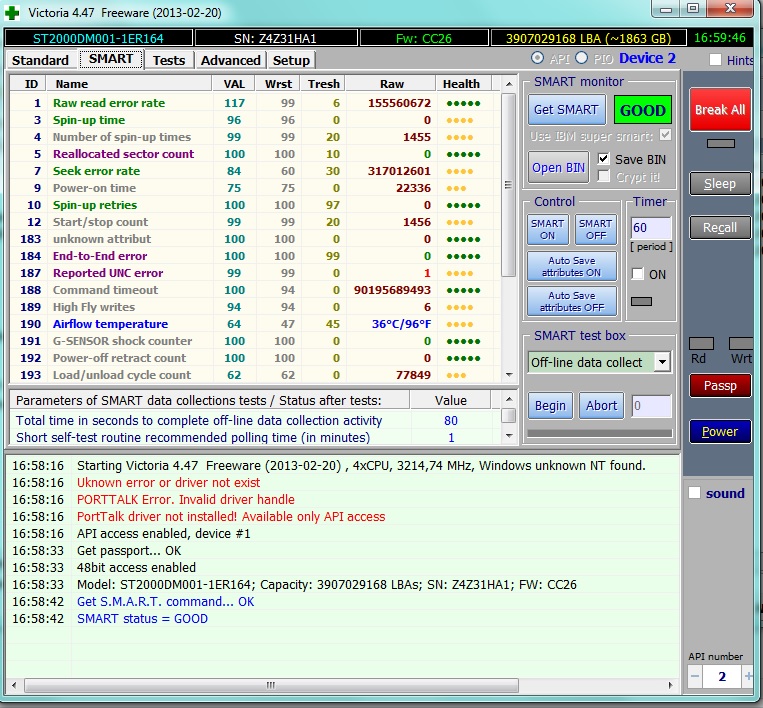Click the Get SMART button
Viewport: 763px width, 708px height.
point(566,109)
